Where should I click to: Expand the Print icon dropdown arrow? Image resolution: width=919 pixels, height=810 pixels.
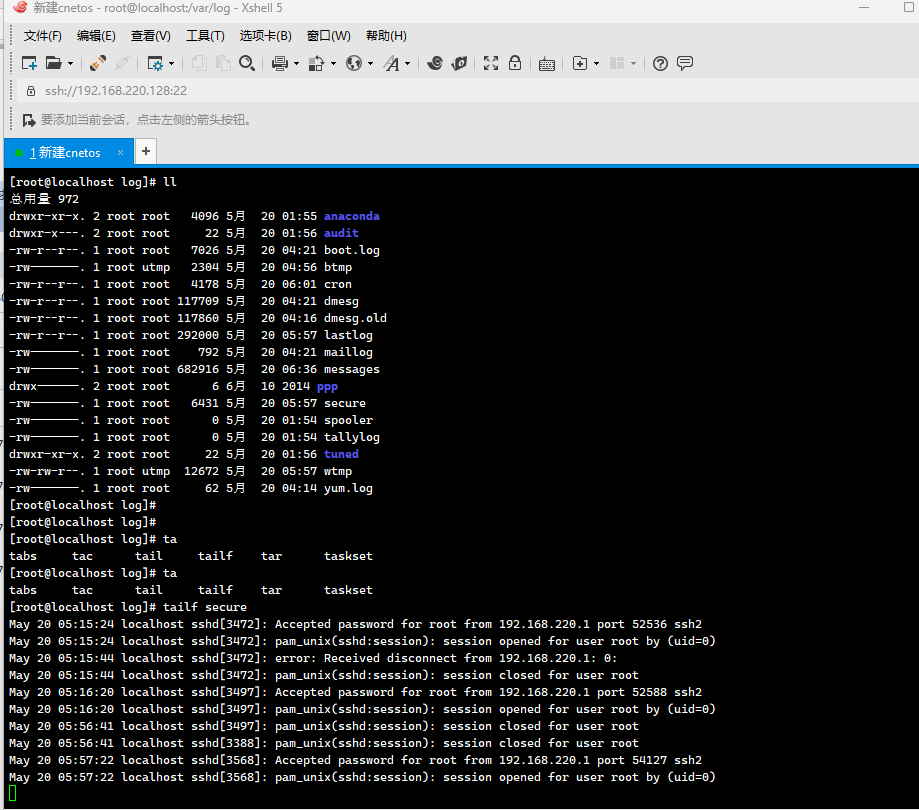296,63
